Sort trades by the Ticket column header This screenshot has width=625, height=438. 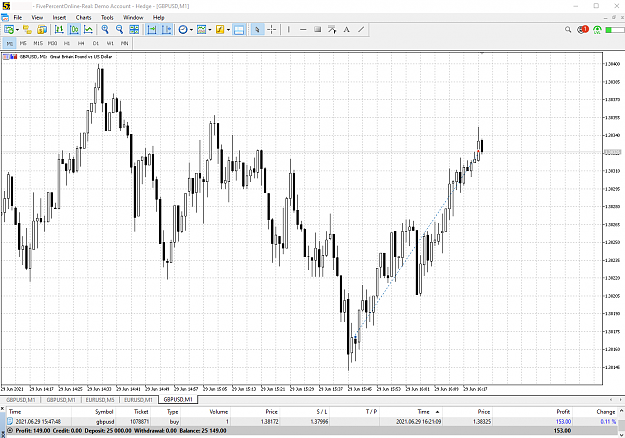[141, 412]
